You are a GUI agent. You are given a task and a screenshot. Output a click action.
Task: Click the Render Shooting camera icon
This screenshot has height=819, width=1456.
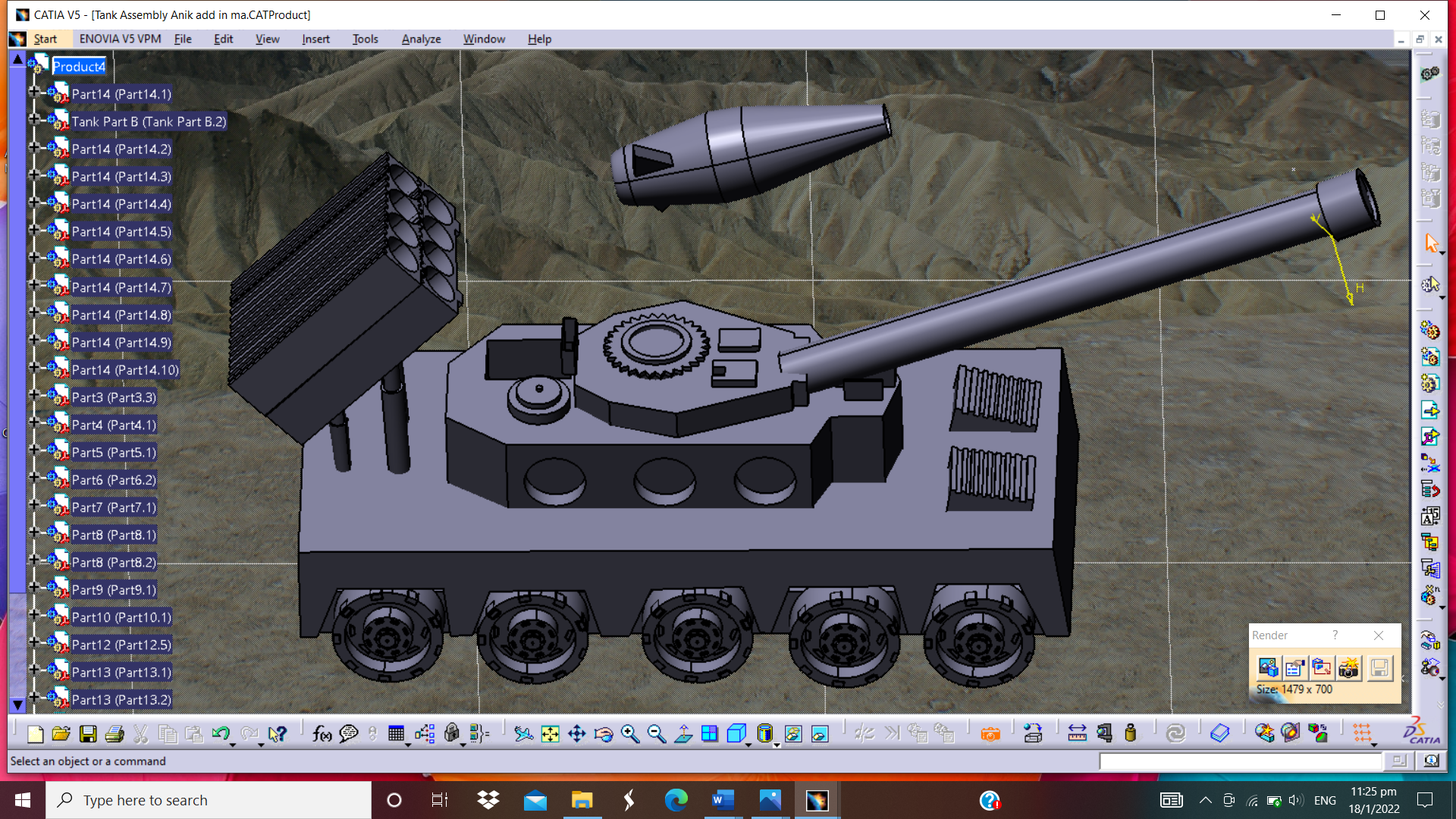point(1348,668)
